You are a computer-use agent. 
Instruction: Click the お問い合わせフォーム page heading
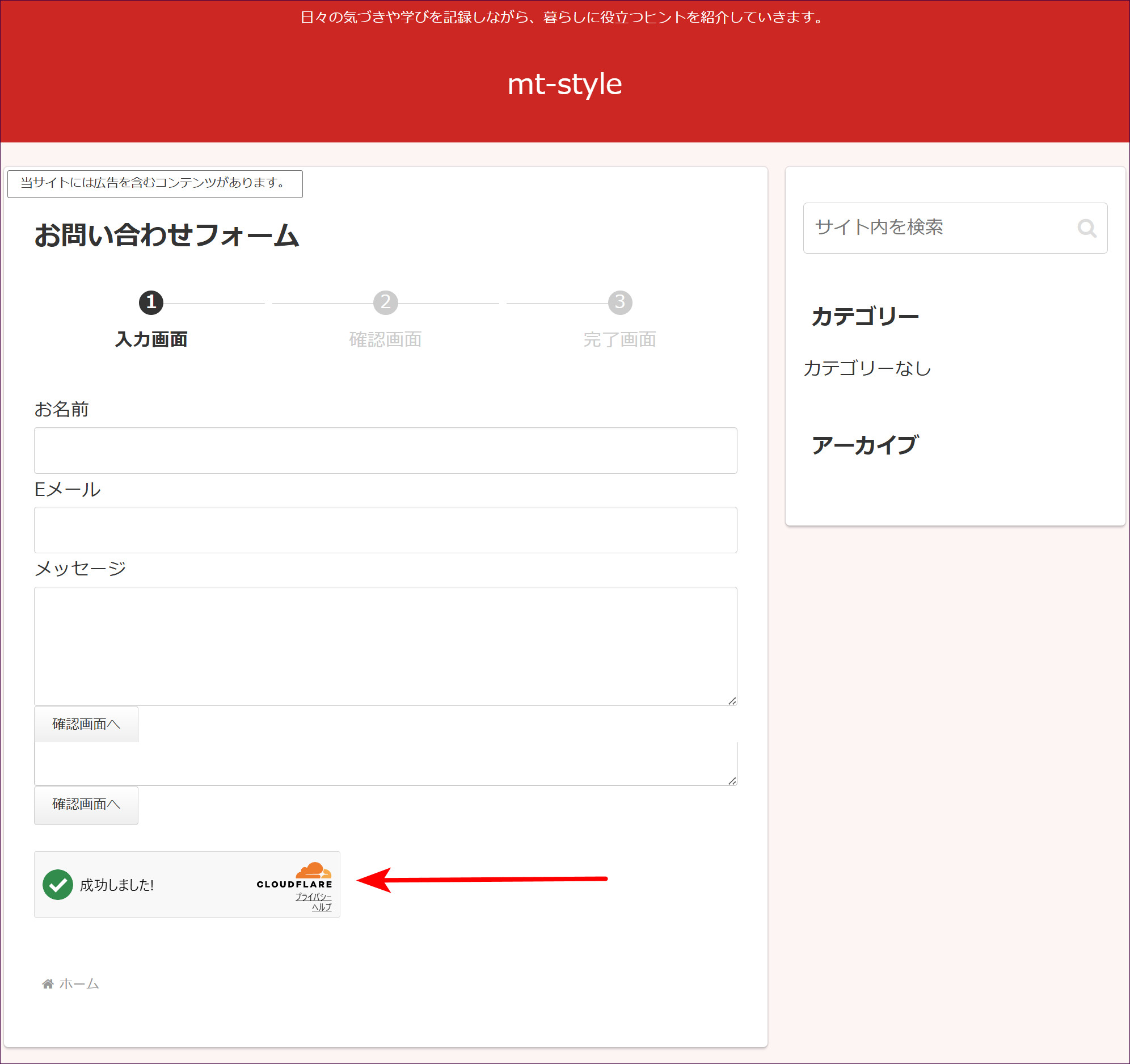167,235
